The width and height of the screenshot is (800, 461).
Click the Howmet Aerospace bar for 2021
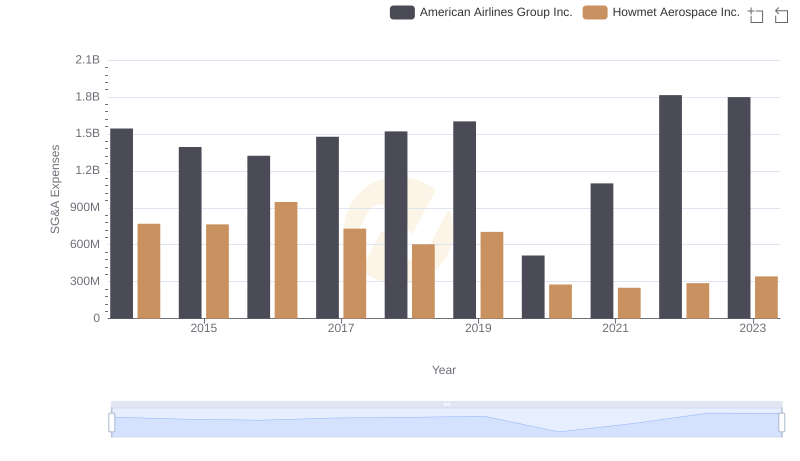tap(629, 303)
